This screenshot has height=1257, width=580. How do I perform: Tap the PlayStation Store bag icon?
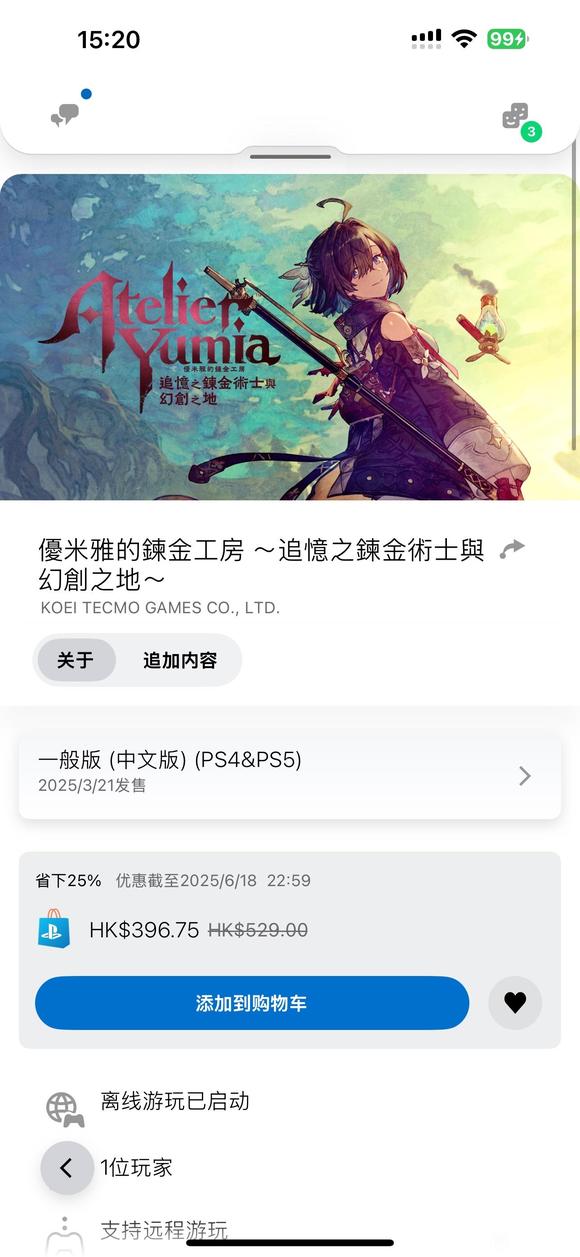tap(54, 929)
